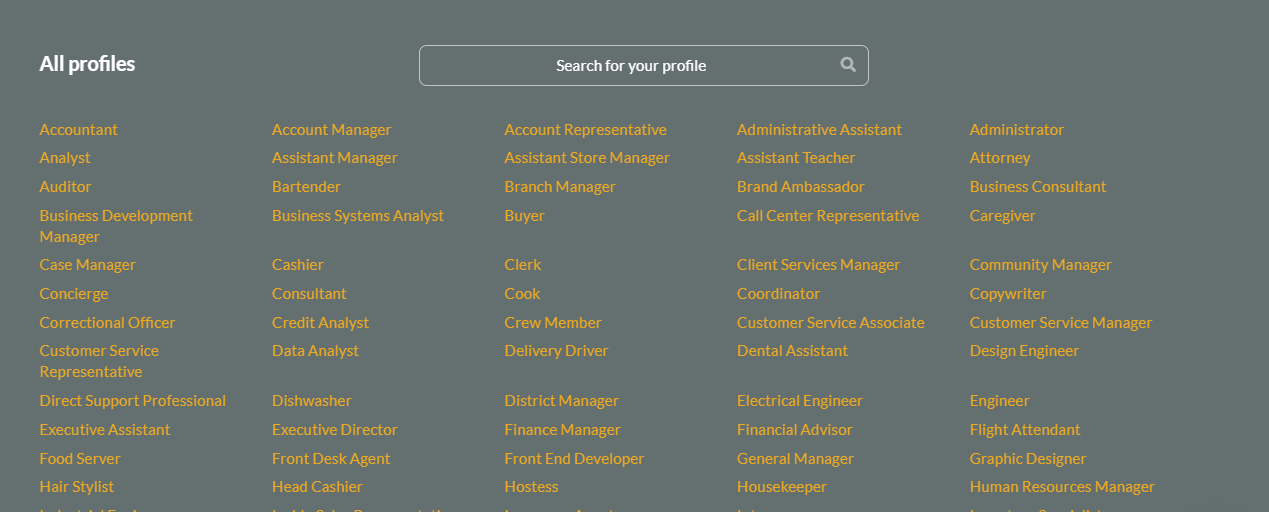Open the Accountant profile link
Screen dimensions: 1269x512
[78, 130]
